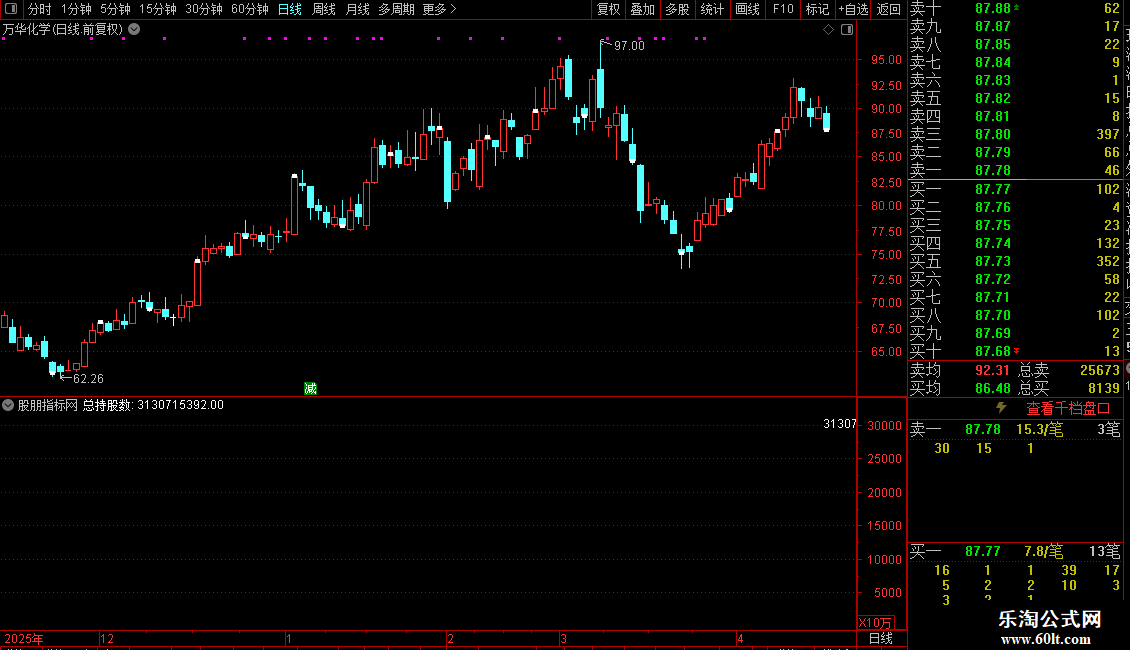Switch to 月线 monthly chart
Viewport: 1130px width, 650px height.
[x=357, y=9]
